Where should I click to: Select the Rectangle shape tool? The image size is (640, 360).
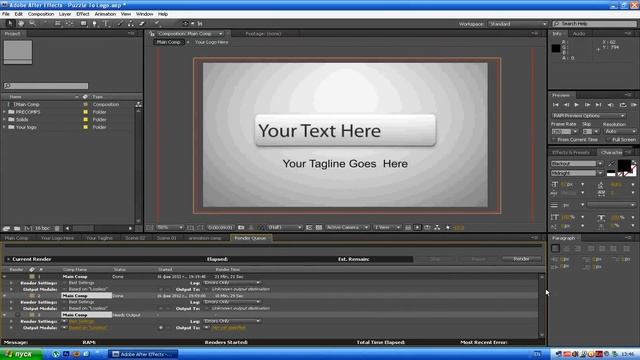pyautogui.click(x=83, y=24)
